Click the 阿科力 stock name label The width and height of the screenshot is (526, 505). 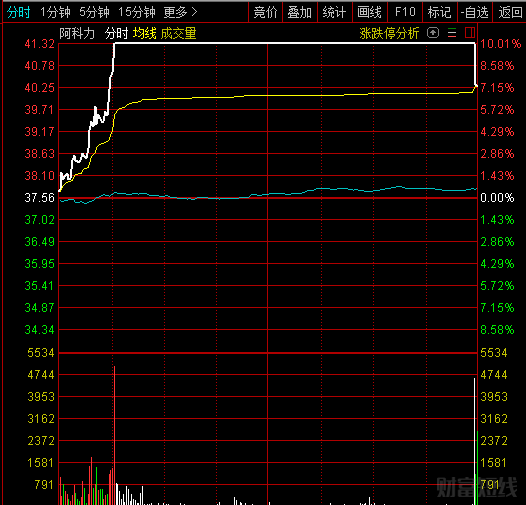point(77,33)
